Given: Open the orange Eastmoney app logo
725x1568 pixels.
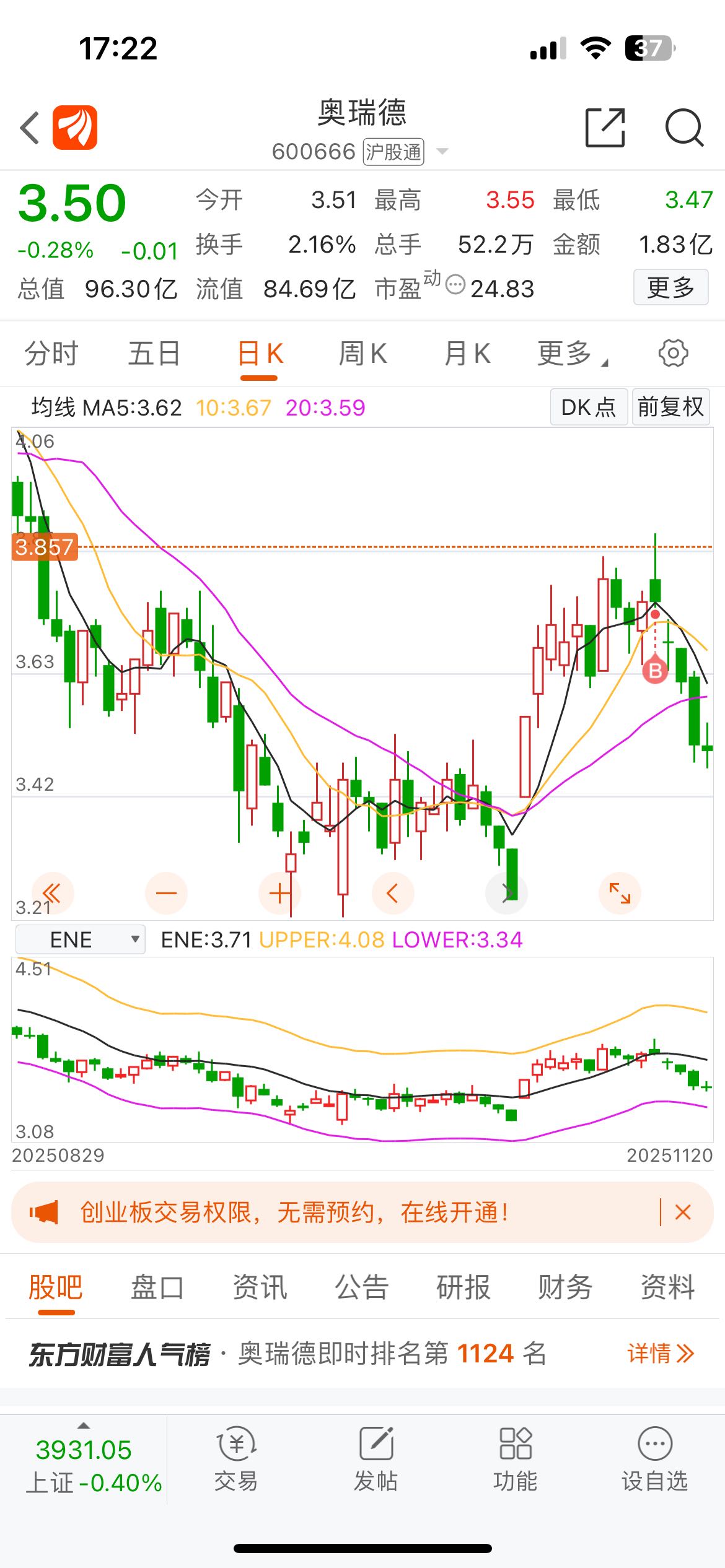Looking at the screenshot, I should 75,128.
